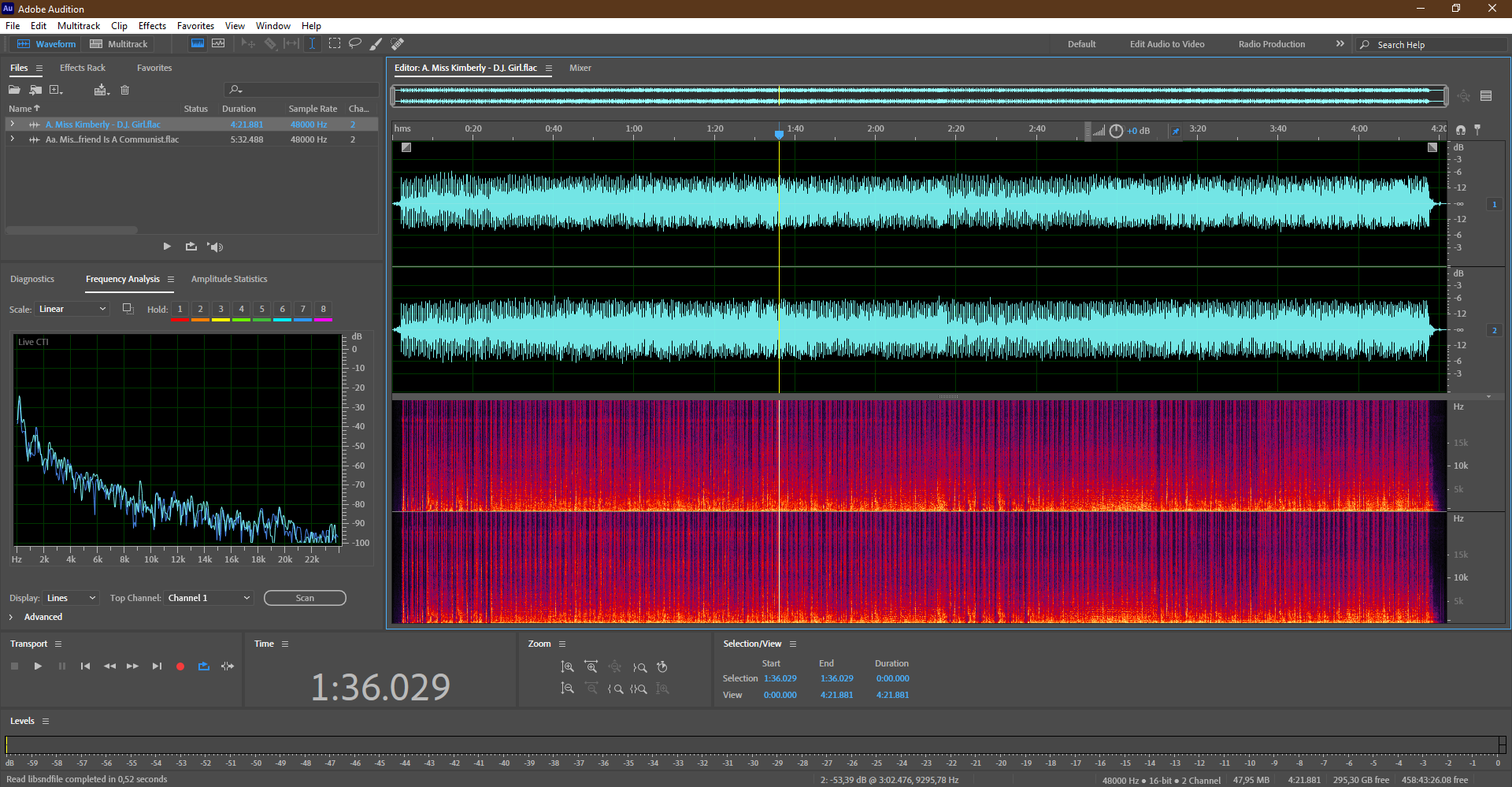Click the red Record button
The width and height of the screenshot is (1512, 787).
(180, 666)
